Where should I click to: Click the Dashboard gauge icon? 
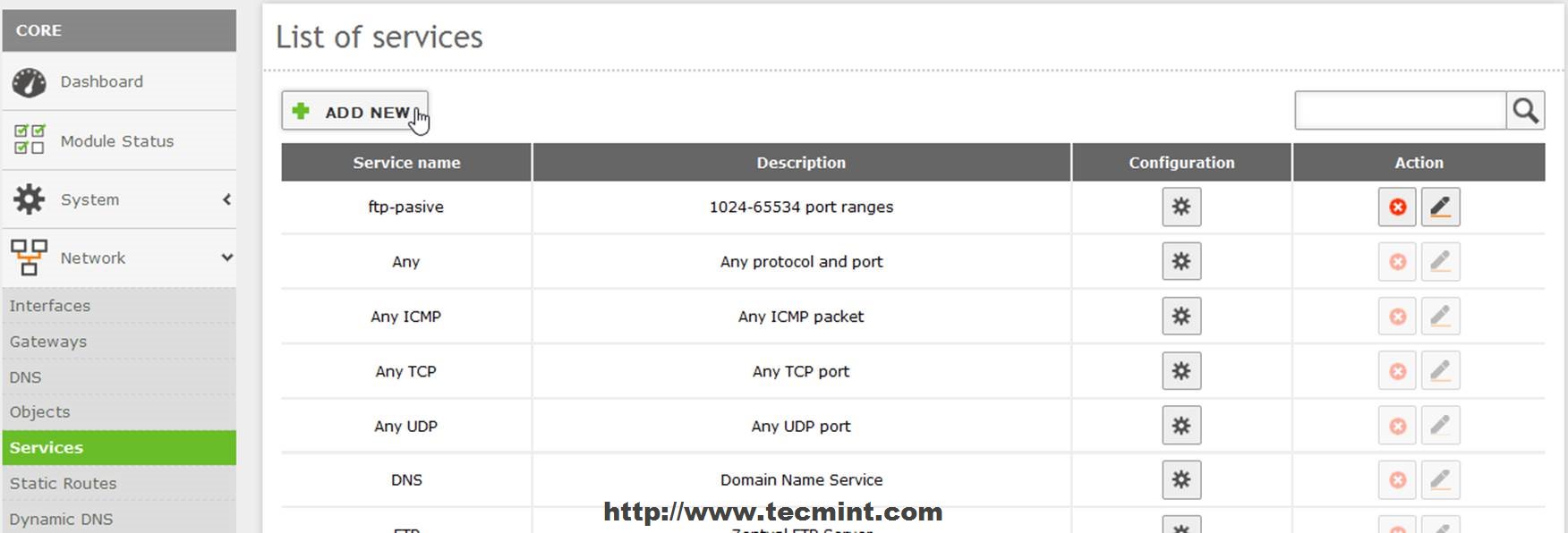(30, 82)
